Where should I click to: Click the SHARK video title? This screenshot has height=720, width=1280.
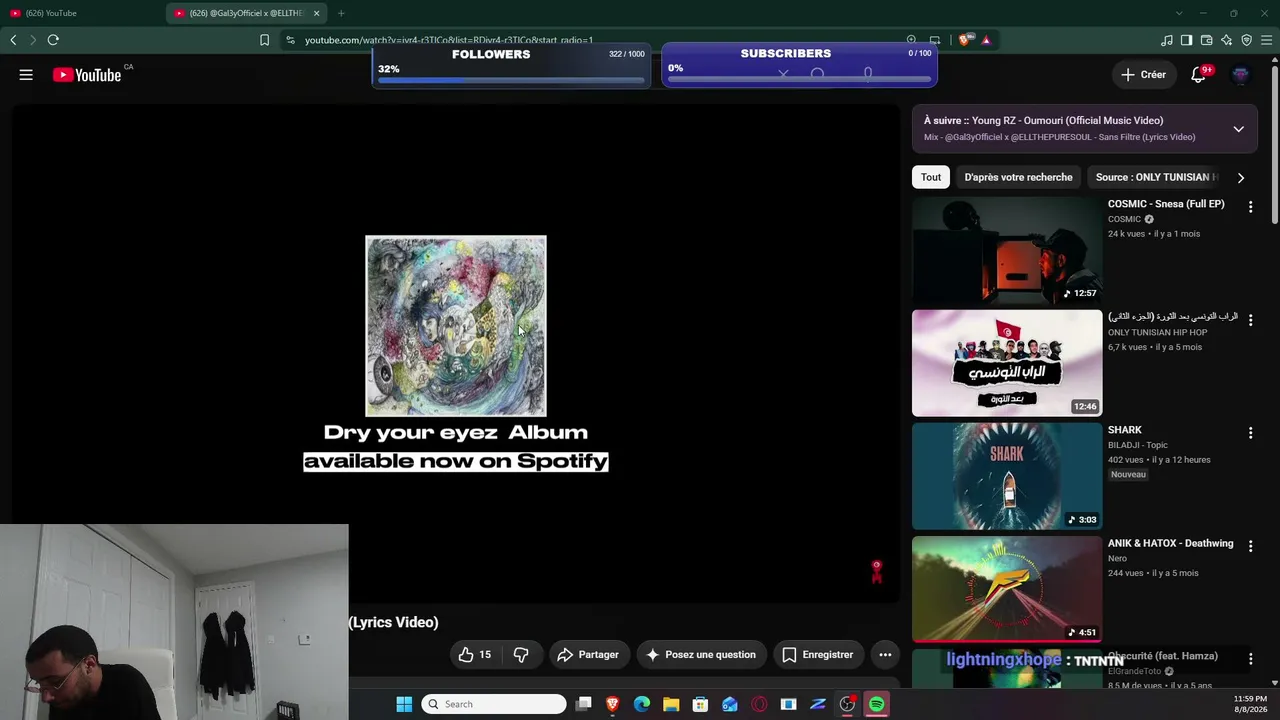[1125, 430]
